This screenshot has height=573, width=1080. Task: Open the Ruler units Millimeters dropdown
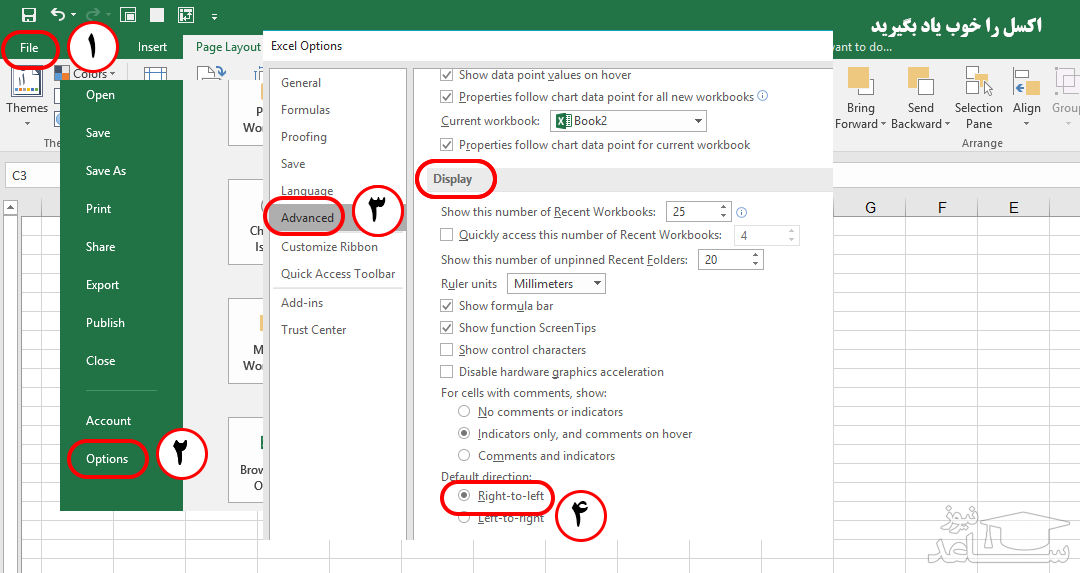pos(557,284)
